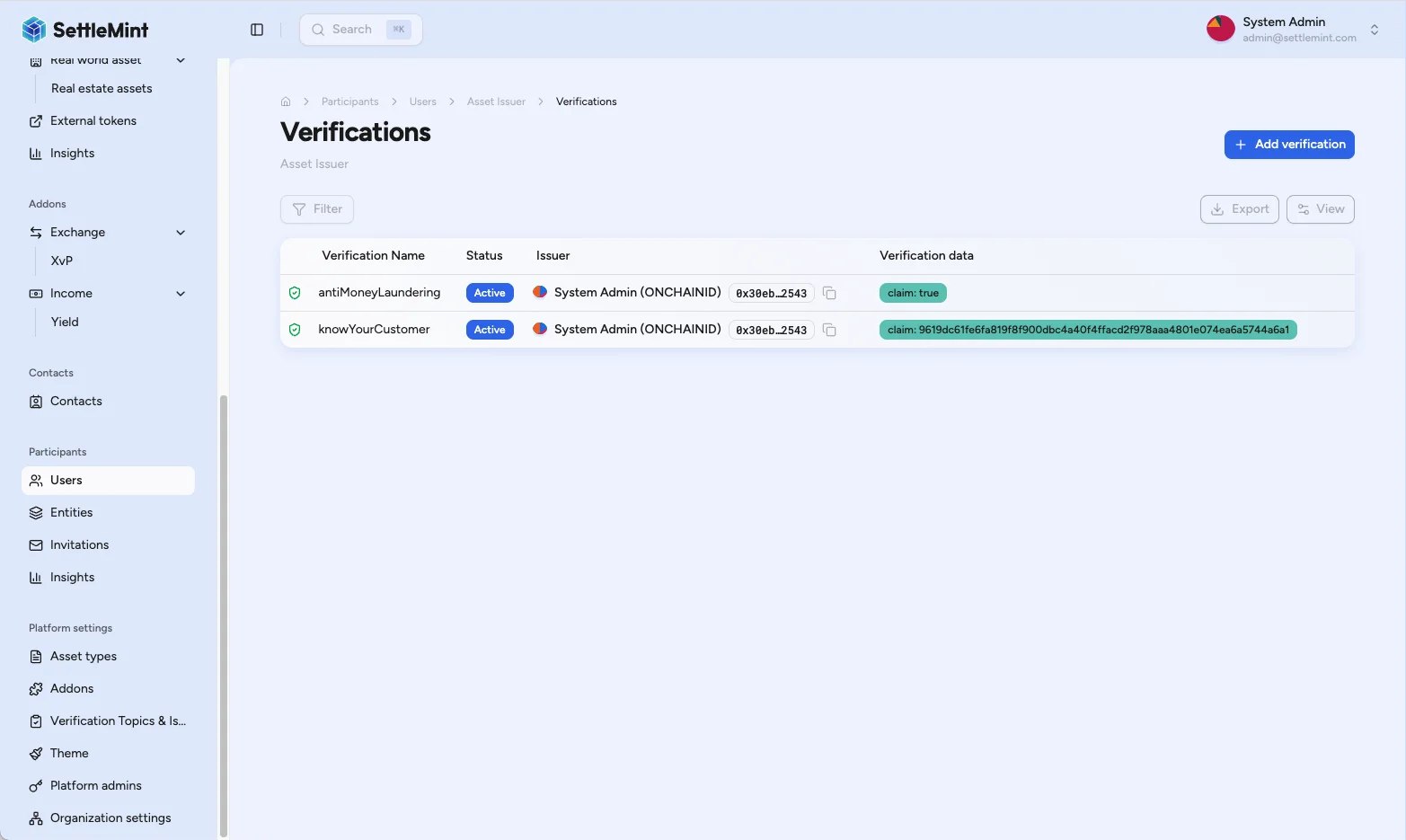Open the System Admin account switcher
Screen dimensions: 1406x840
(x=1374, y=30)
